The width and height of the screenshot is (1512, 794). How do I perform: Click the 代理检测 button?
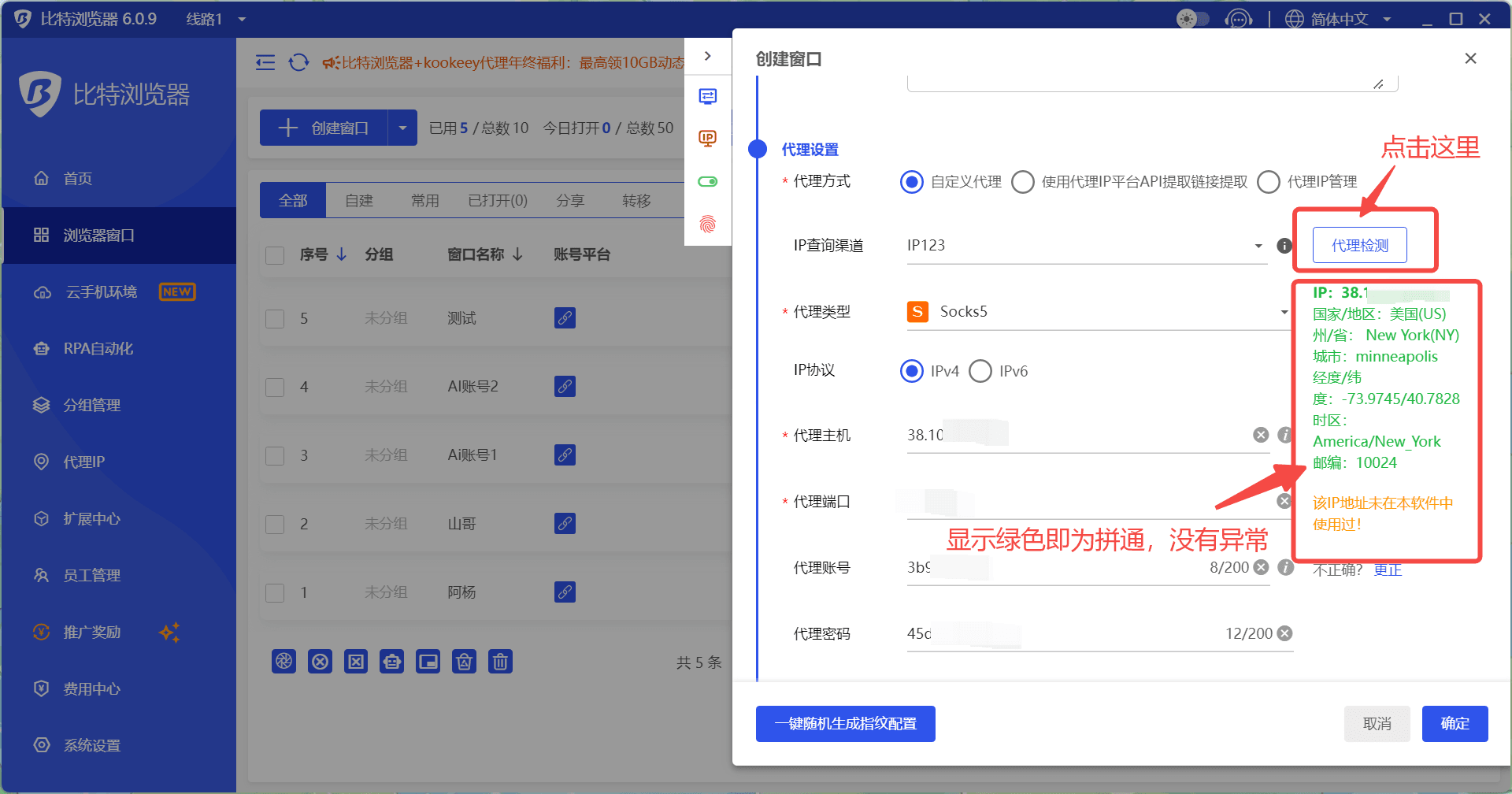click(x=1360, y=246)
